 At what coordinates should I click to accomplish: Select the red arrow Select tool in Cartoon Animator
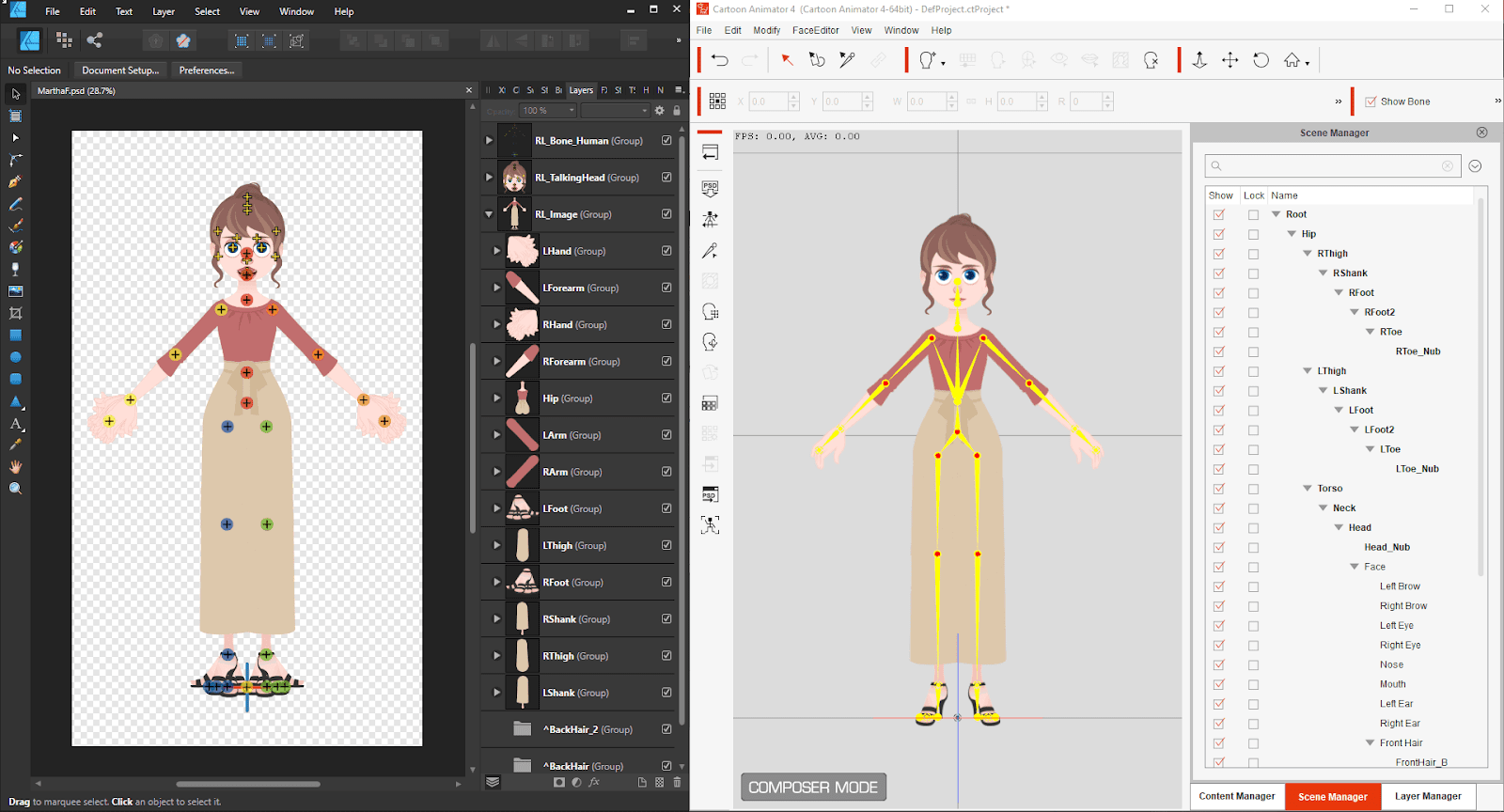[x=787, y=60]
